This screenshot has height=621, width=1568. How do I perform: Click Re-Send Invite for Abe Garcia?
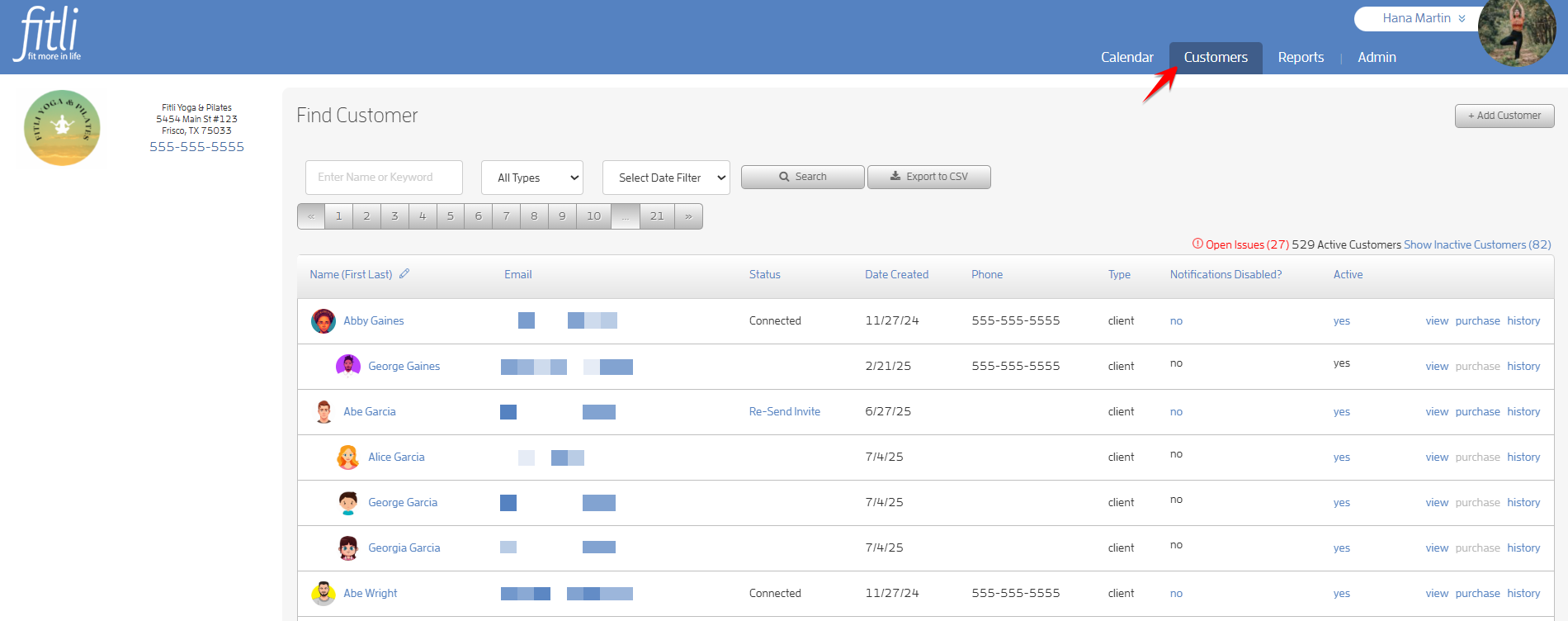point(785,411)
